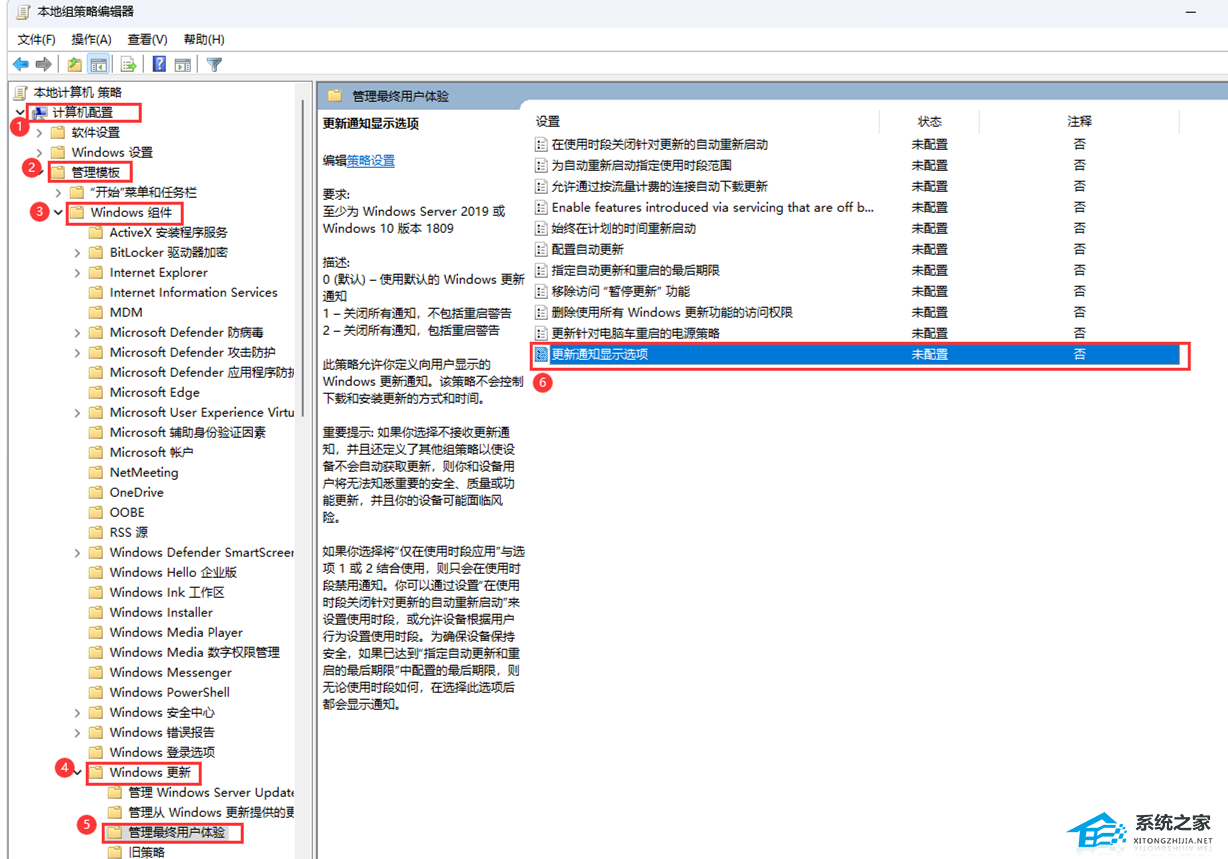Click the folder icon beside 软件设置

pos(58,132)
